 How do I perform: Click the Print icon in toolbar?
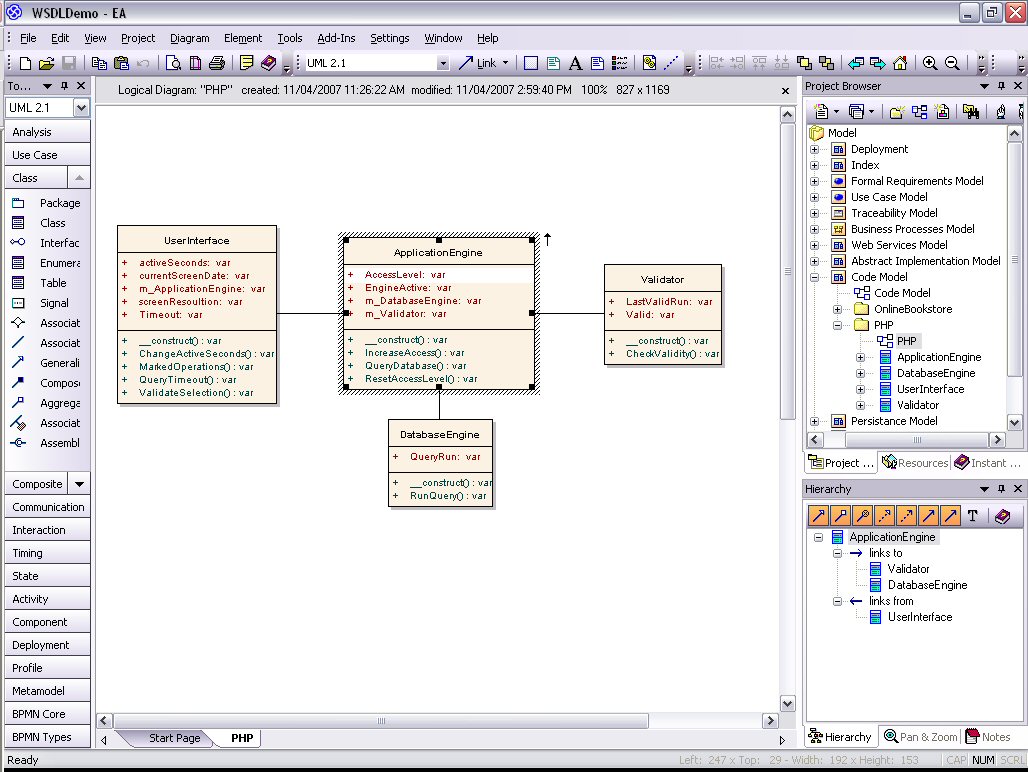click(x=217, y=63)
